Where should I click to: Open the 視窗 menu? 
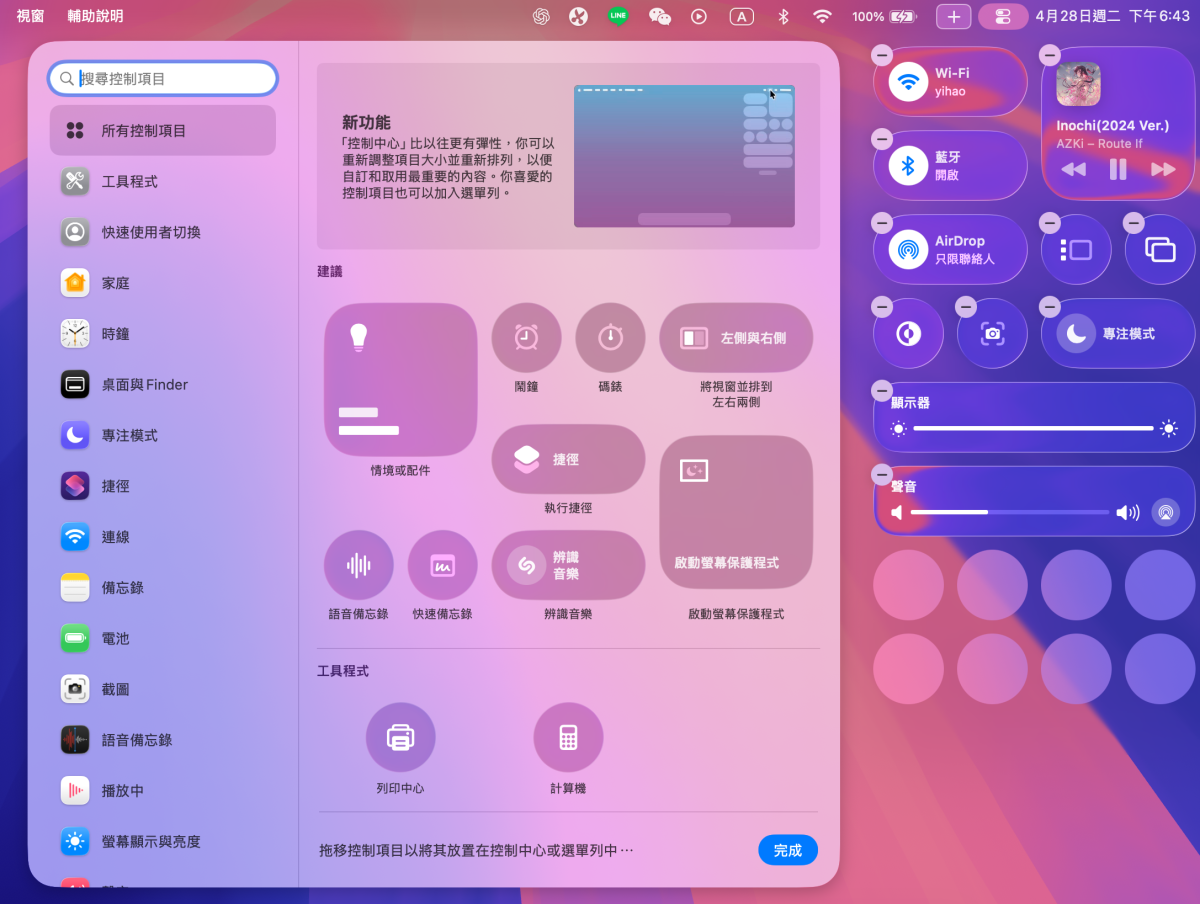pyautogui.click(x=30, y=16)
